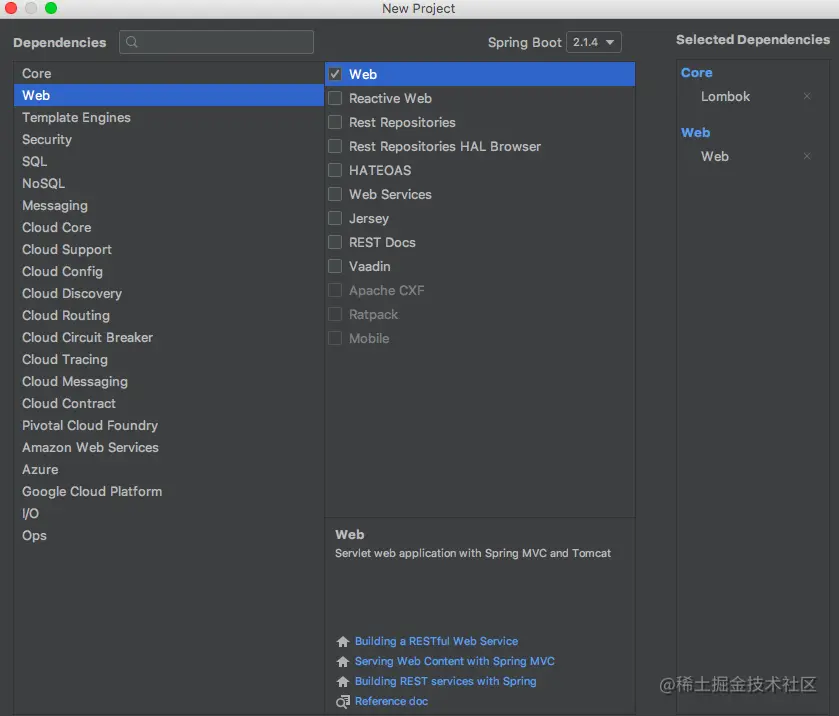Enable the HATEOAS checkbox

335,170
